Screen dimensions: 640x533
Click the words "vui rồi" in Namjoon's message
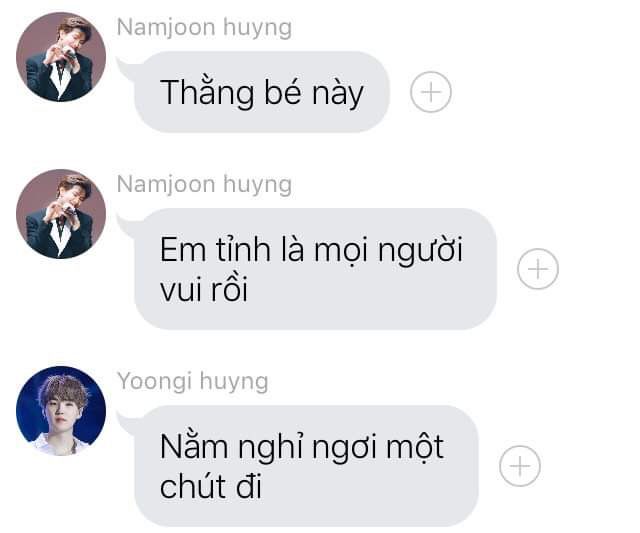[x=204, y=288]
